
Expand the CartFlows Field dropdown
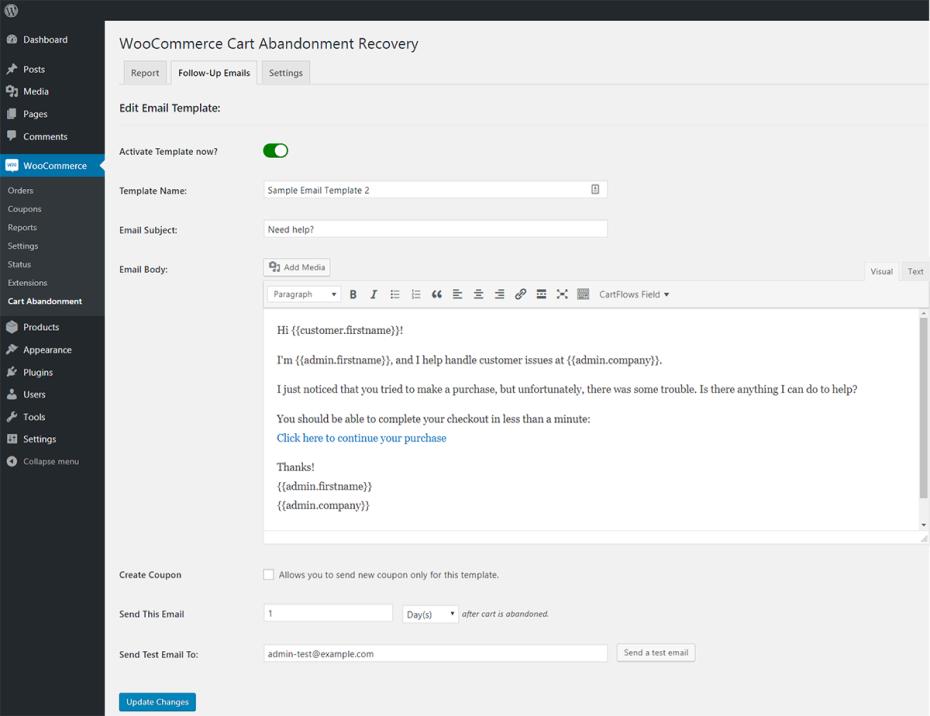click(x=634, y=295)
